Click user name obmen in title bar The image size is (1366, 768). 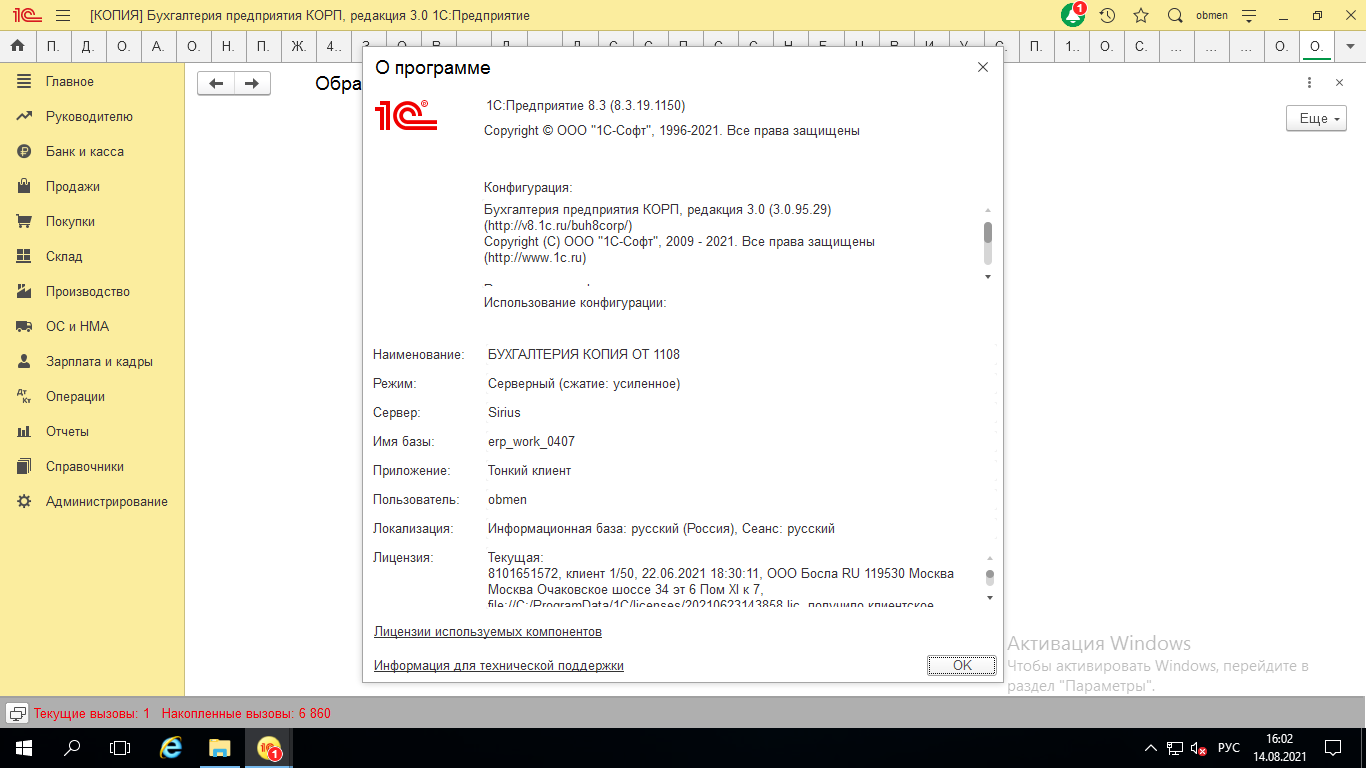click(x=1211, y=16)
